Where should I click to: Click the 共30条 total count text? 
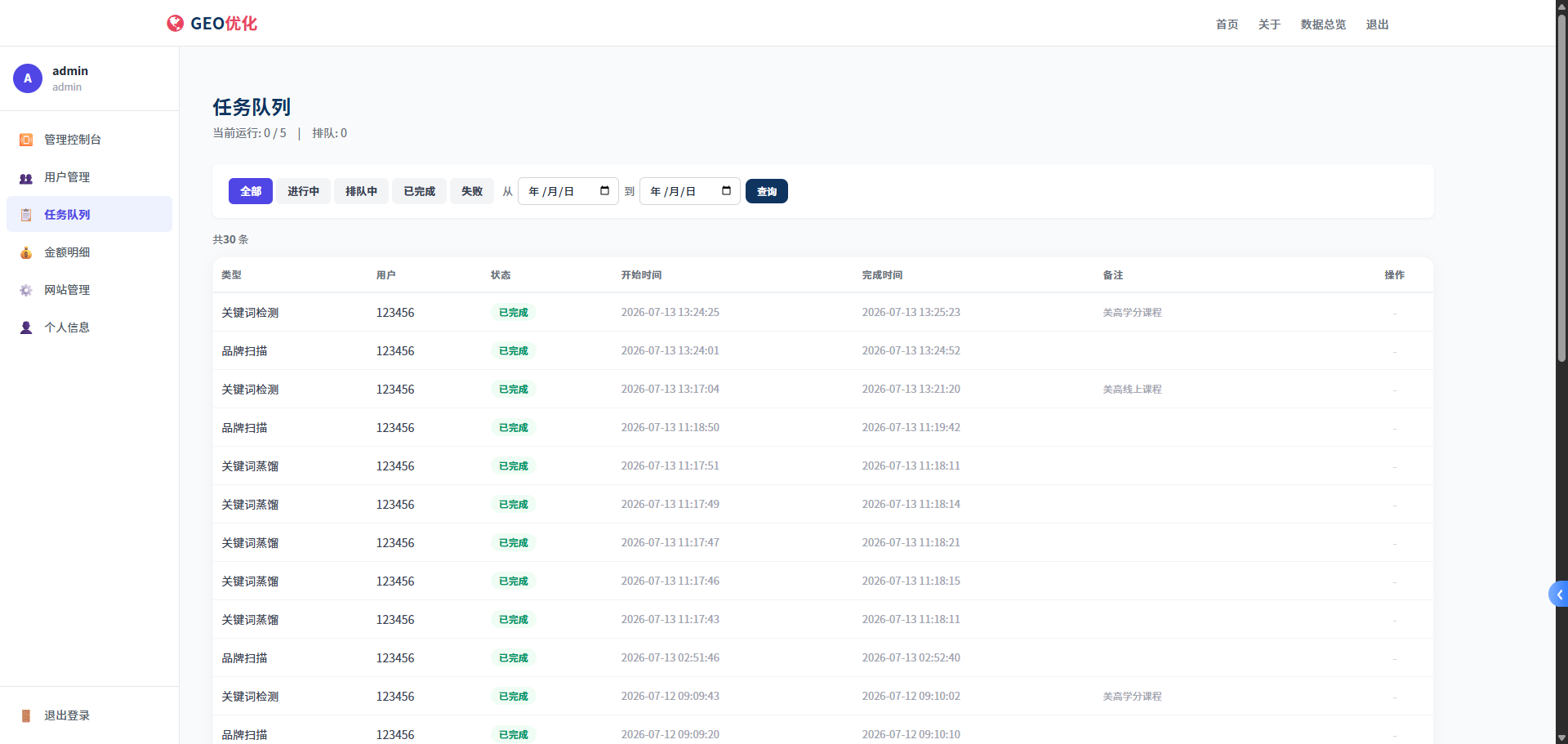coord(230,239)
